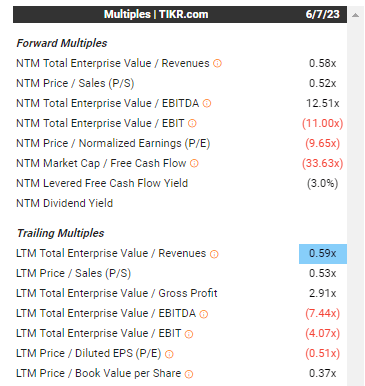The image size is (365, 386).
Task: Click info icon next to NTM Enterprise Value / EBITDA
Action: pyautogui.click(x=207, y=103)
